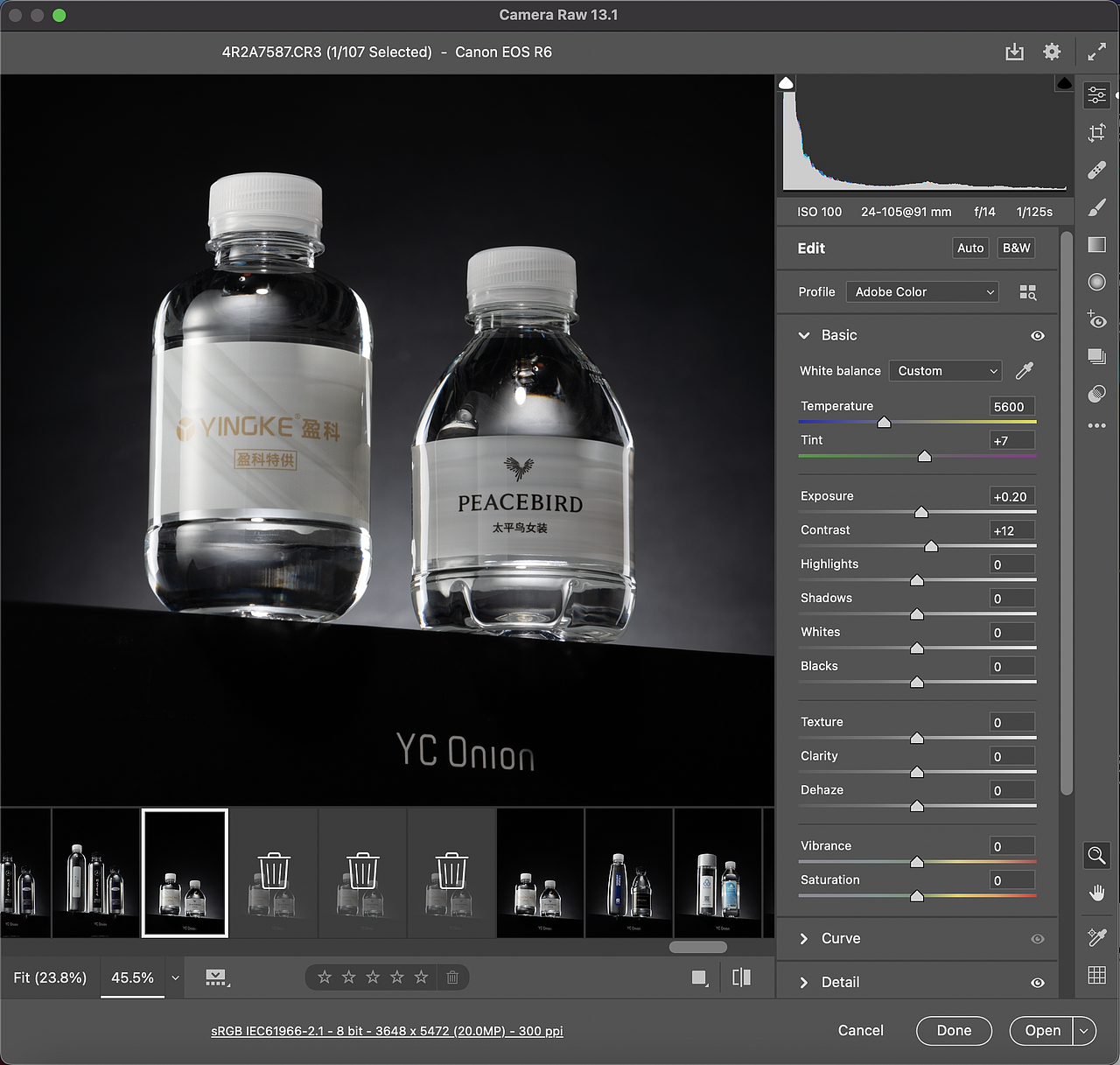Open workflow options link sRGB IEC61966-2.1
Image resolution: width=1120 pixels, height=1065 pixels.
[x=387, y=1032]
